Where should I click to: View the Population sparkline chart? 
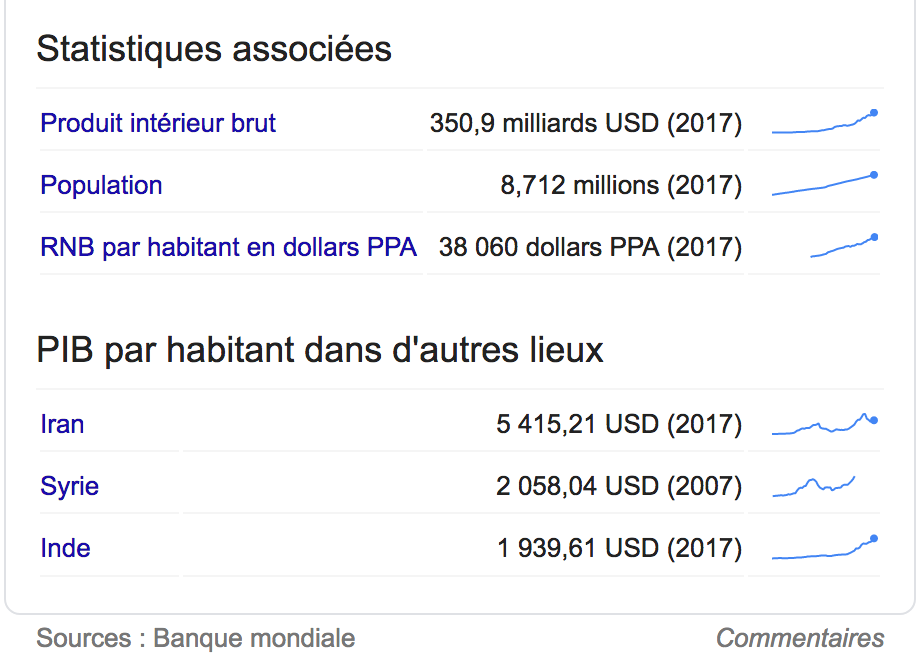click(825, 184)
